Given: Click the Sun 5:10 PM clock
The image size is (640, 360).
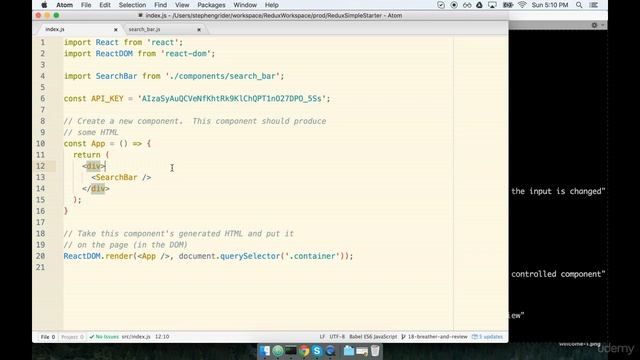Looking at the screenshot, I should [550, 5].
